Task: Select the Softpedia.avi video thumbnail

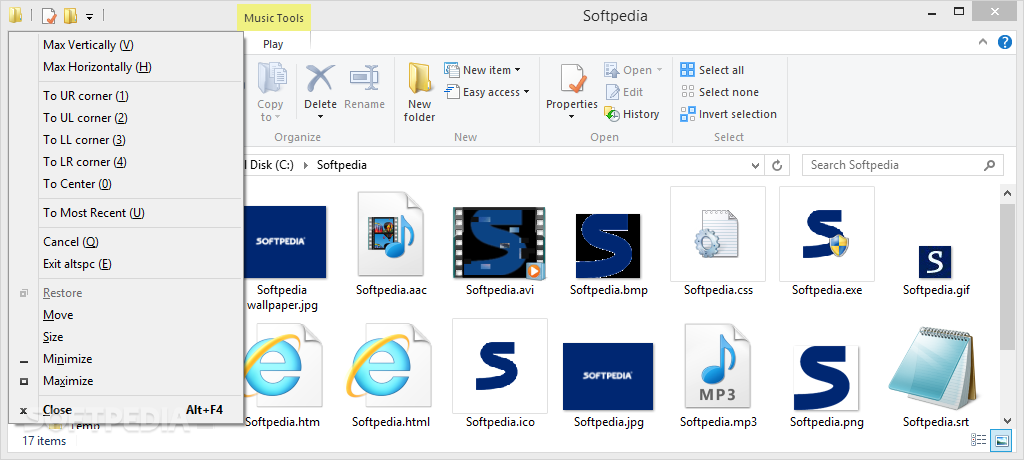Action: (x=500, y=242)
